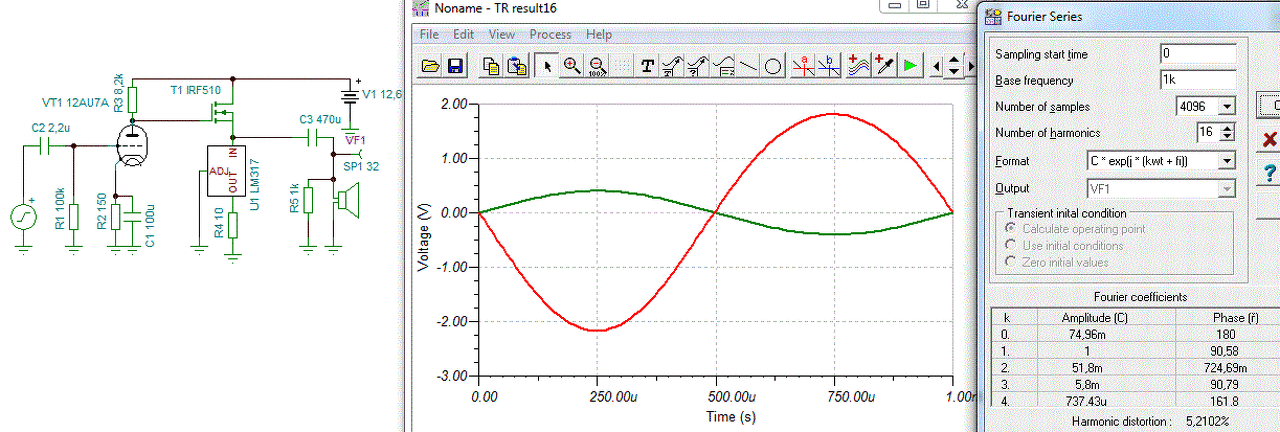The width and height of the screenshot is (1280, 432).
Task: Activate cursor A (red 'a' icon)
Action: 803,66
